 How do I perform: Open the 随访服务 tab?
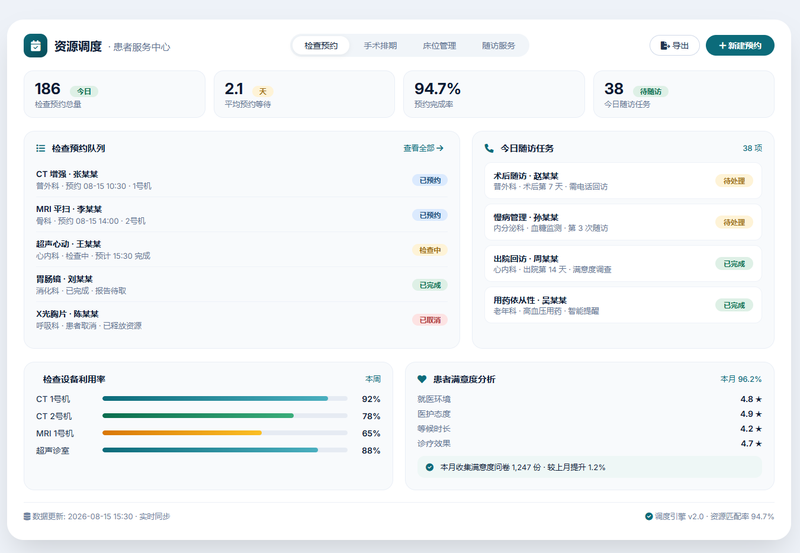[x=498, y=45]
